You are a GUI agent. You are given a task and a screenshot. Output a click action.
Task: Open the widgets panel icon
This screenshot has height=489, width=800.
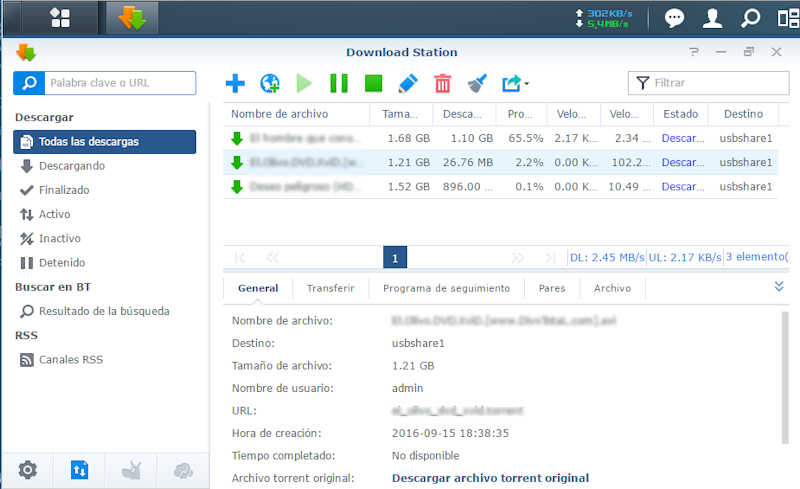(788, 18)
